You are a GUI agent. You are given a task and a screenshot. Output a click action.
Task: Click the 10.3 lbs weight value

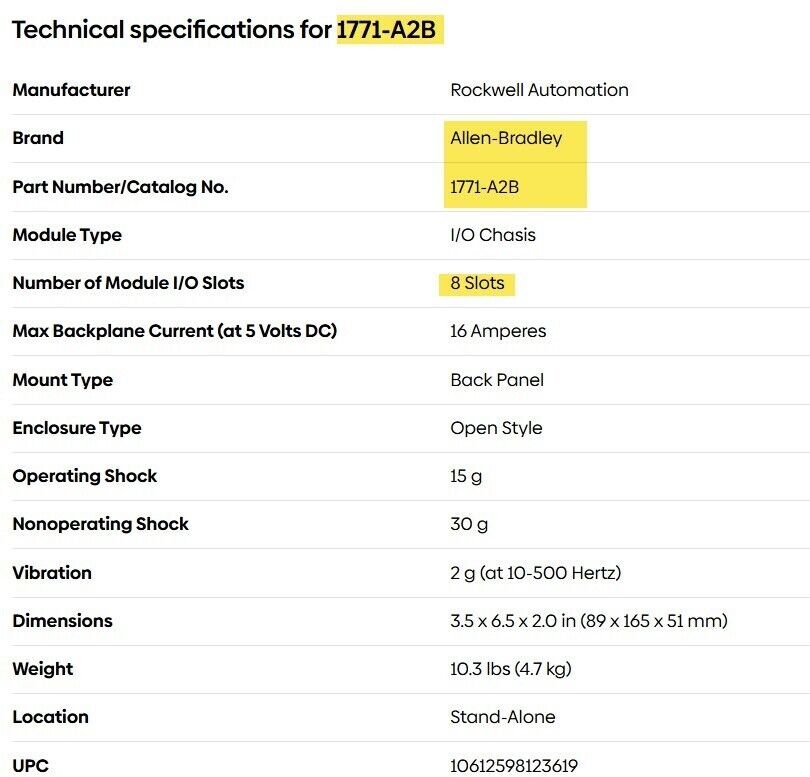pos(510,669)
